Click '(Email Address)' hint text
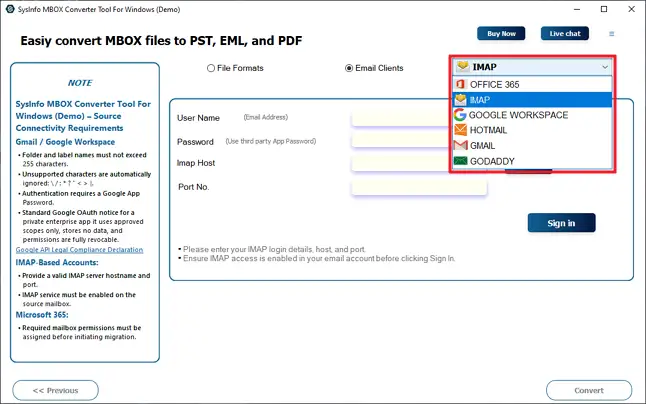Screen dimensions: 646x404 pyautogui.click(x=266, y=117)
